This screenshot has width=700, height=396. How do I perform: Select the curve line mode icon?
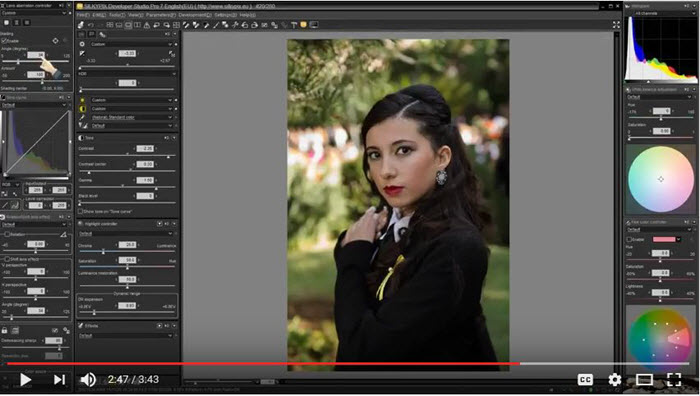pyautogui.click(x=5, y=205)
